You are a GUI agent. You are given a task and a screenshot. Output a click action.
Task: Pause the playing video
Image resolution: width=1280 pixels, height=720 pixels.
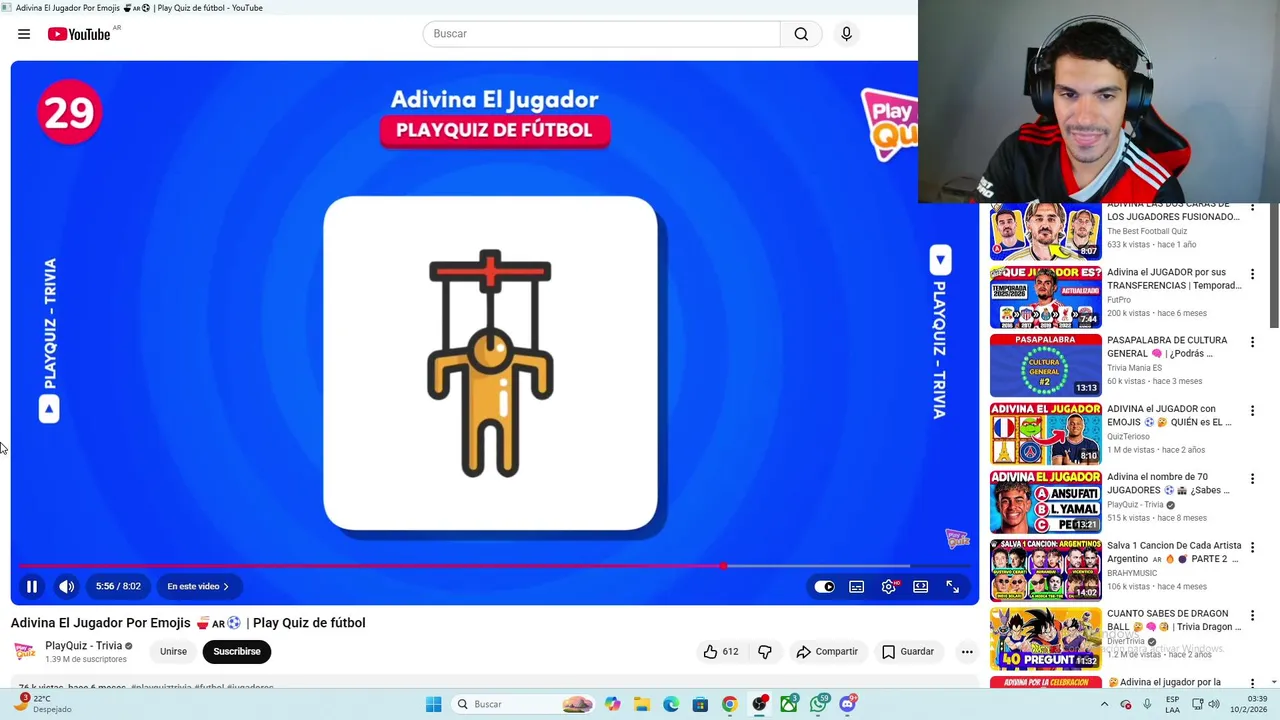pos(32,587)
